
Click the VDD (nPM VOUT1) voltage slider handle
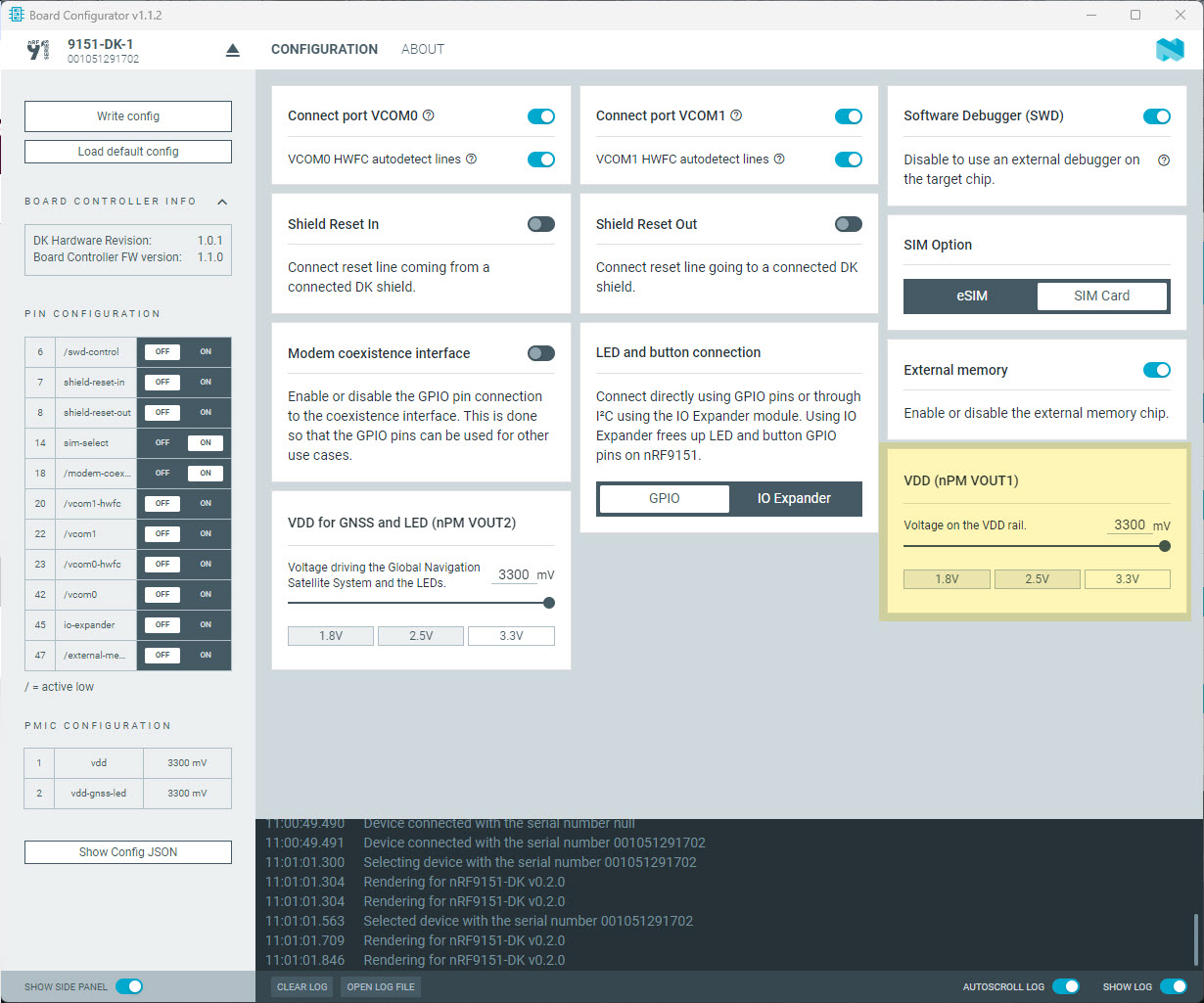point(1164,546)
